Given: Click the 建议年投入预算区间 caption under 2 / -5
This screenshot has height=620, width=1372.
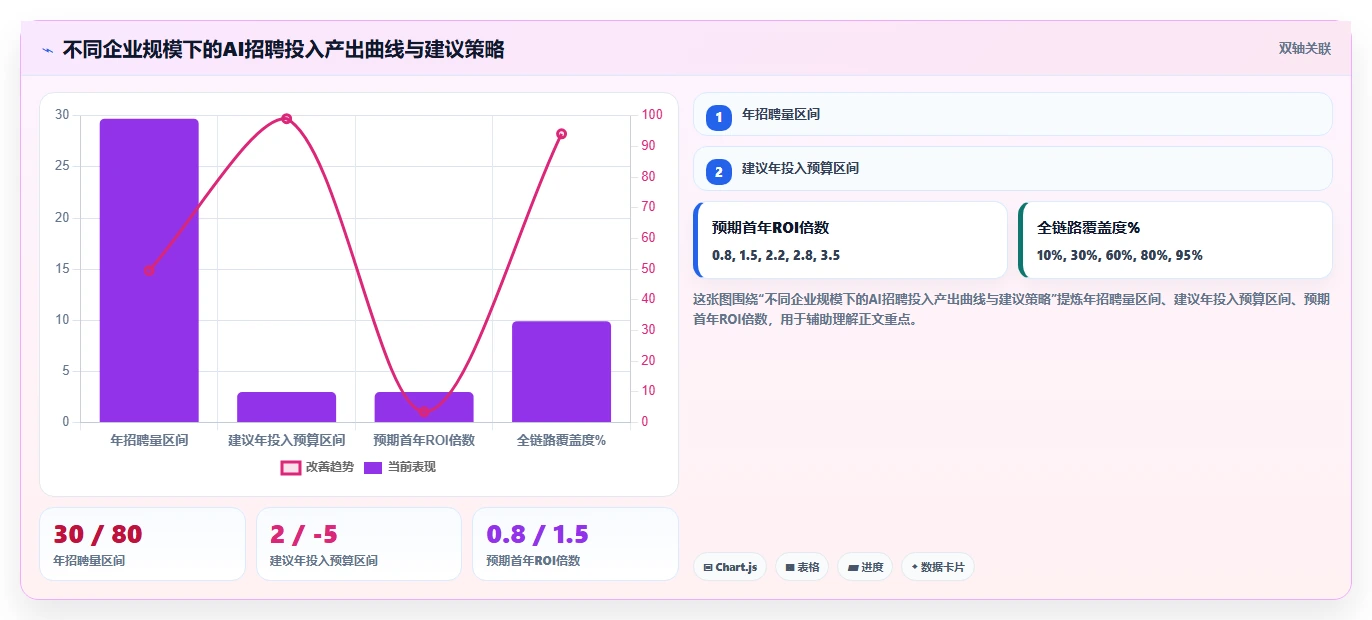Looking at the screenshot, I should 324,561.
